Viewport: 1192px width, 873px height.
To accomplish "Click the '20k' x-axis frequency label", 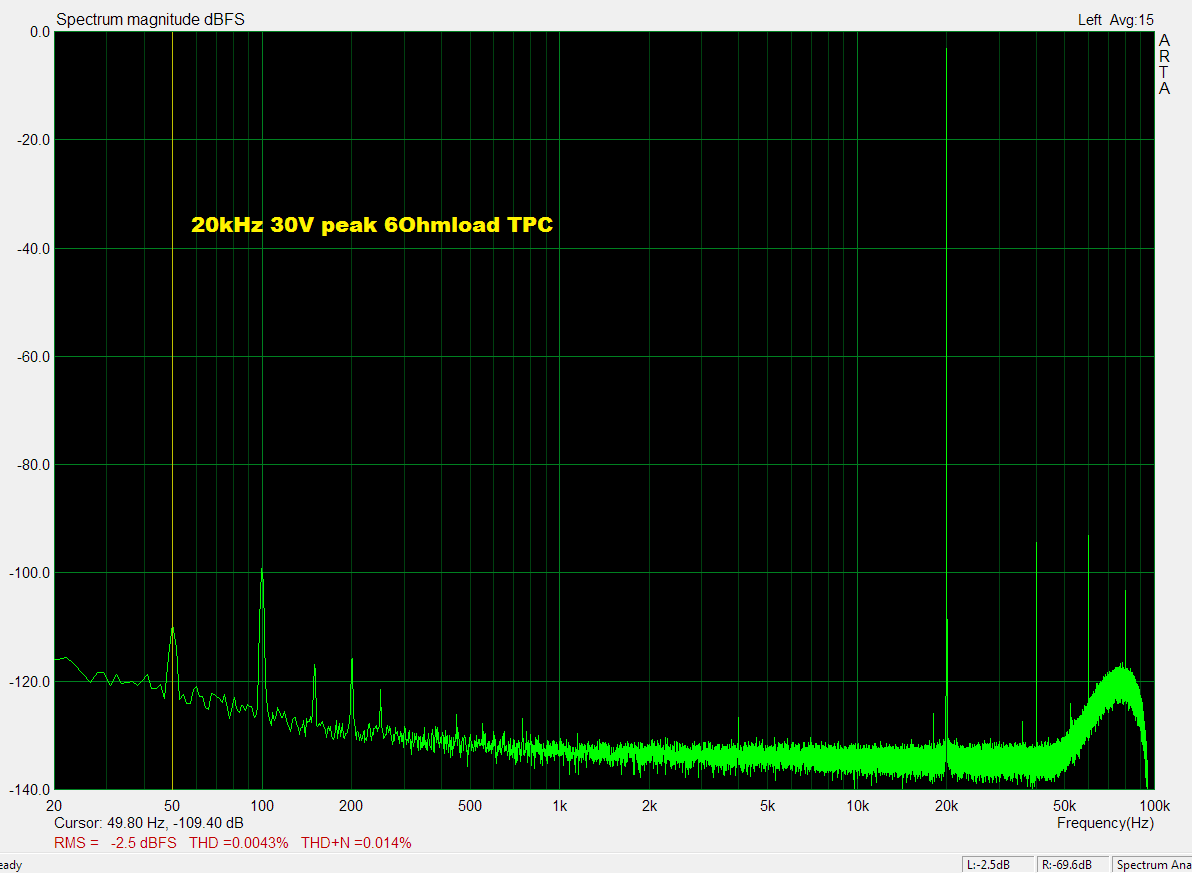I will pyautogui.click(x=946, y=805).
